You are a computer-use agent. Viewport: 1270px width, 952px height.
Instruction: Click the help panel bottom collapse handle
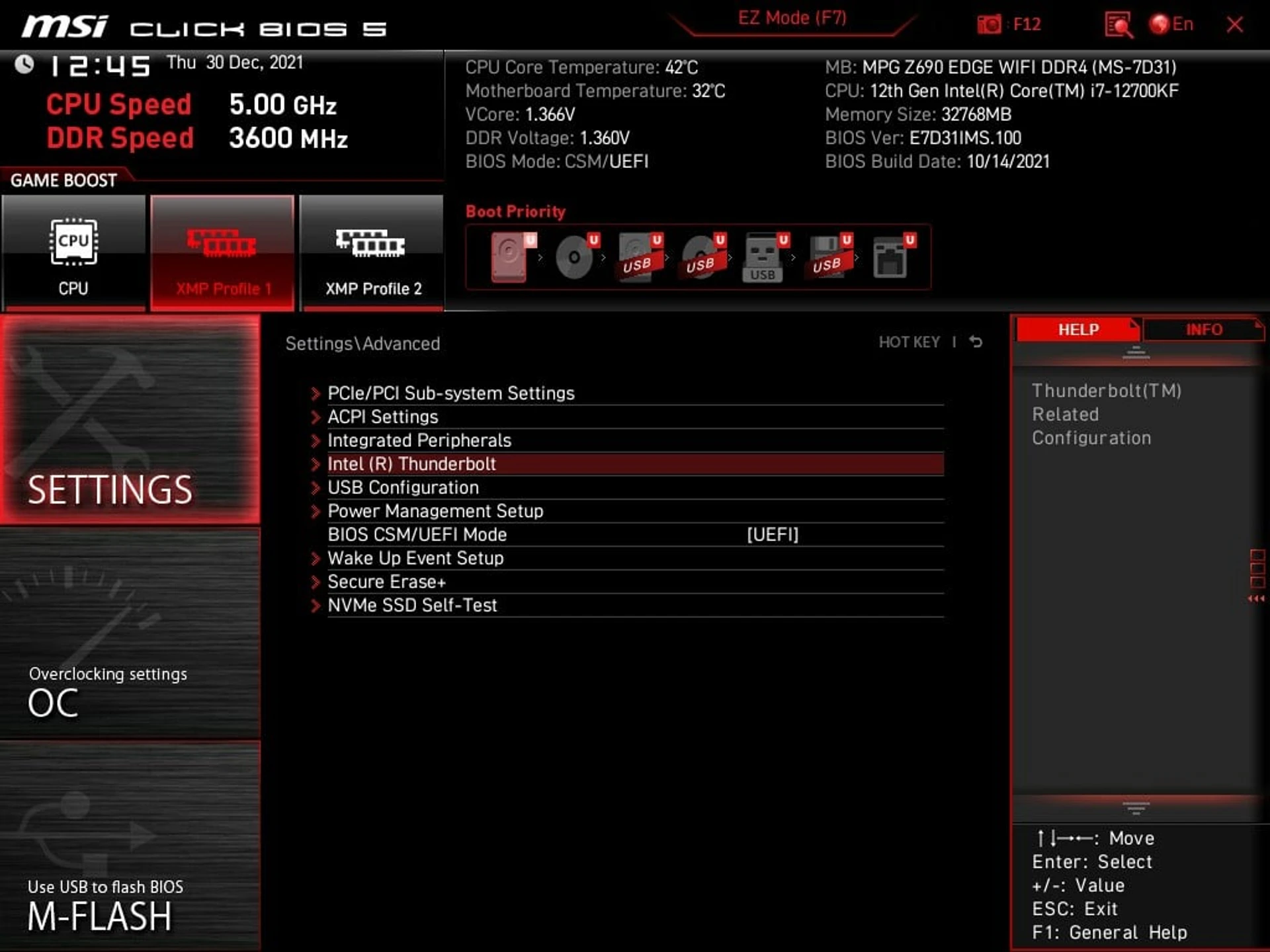point(1136,808)
